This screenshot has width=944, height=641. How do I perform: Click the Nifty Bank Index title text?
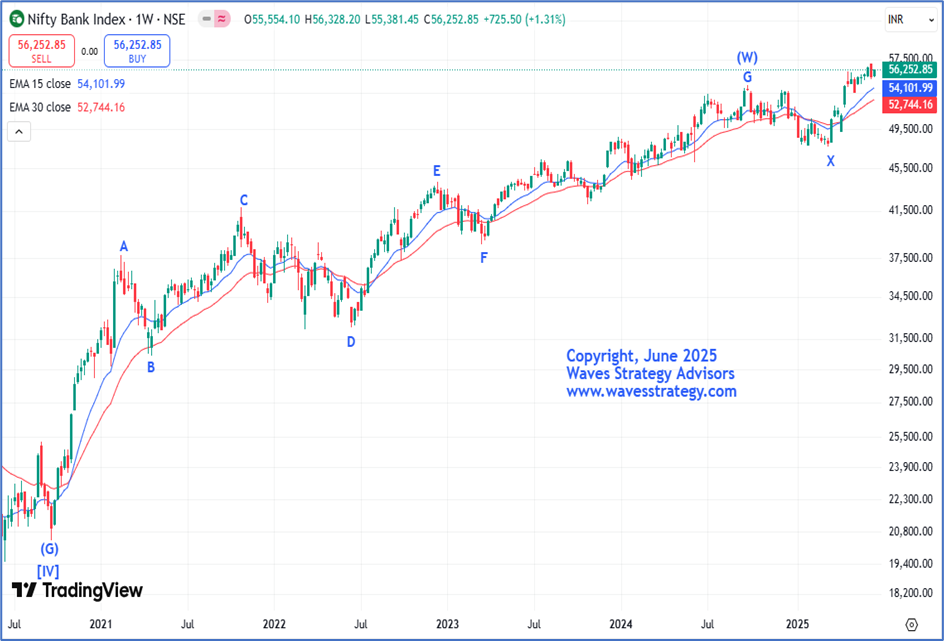coord(76,19)
